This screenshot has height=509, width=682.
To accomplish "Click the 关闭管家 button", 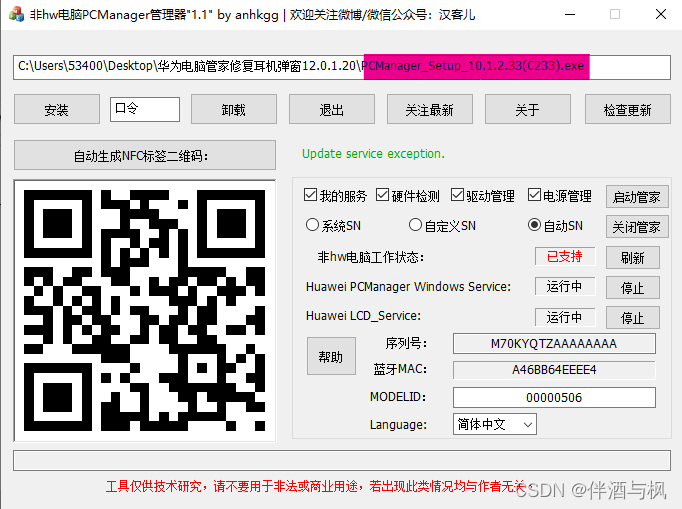I will [637, 227].
